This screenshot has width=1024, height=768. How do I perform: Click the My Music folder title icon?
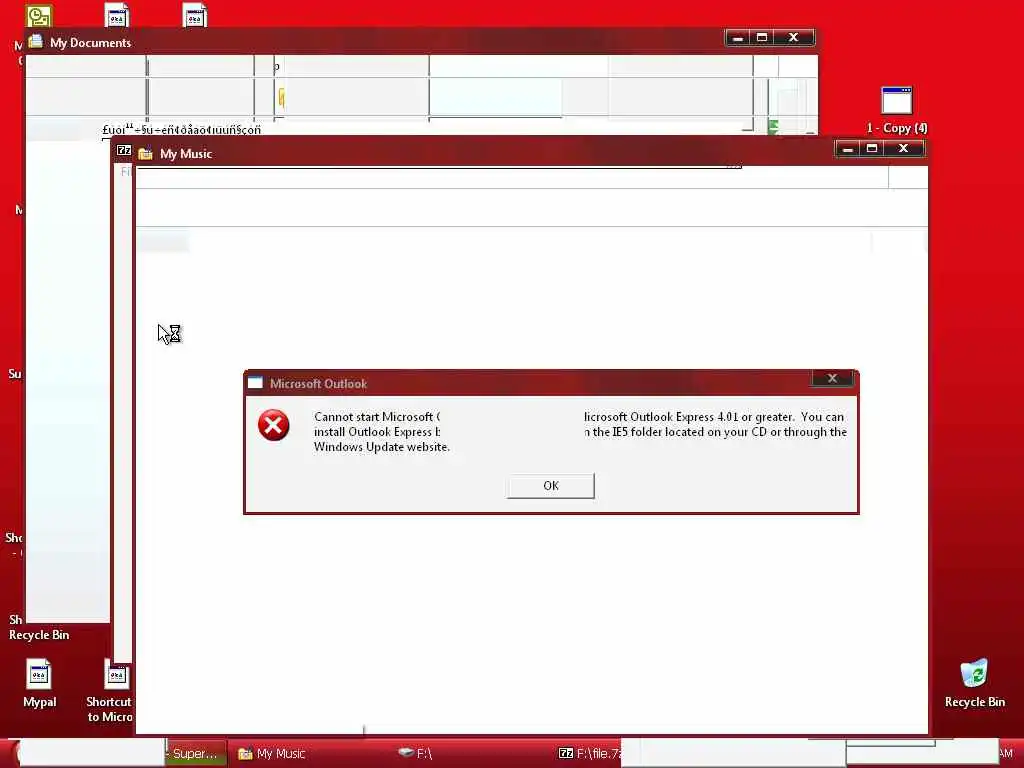(145, 153)
